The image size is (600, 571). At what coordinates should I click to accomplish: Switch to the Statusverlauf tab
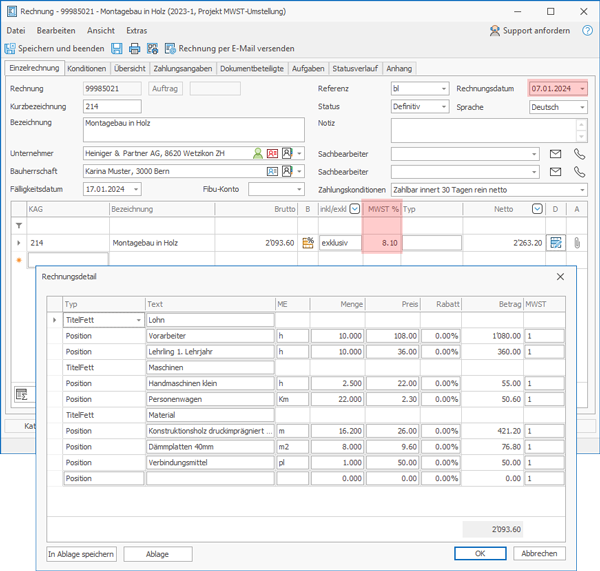click(355, 69)
